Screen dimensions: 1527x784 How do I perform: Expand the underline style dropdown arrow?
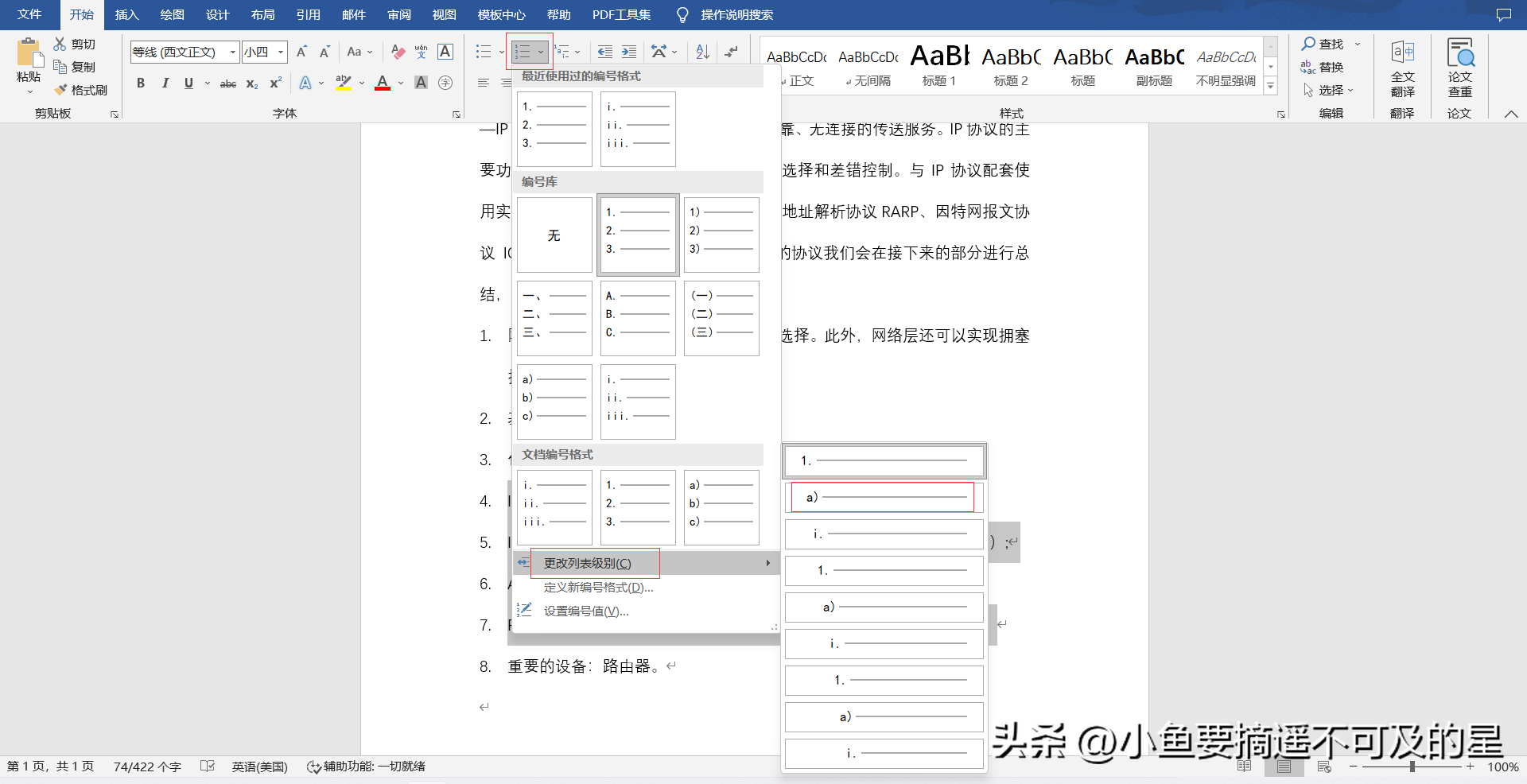[x=208, y=83]
